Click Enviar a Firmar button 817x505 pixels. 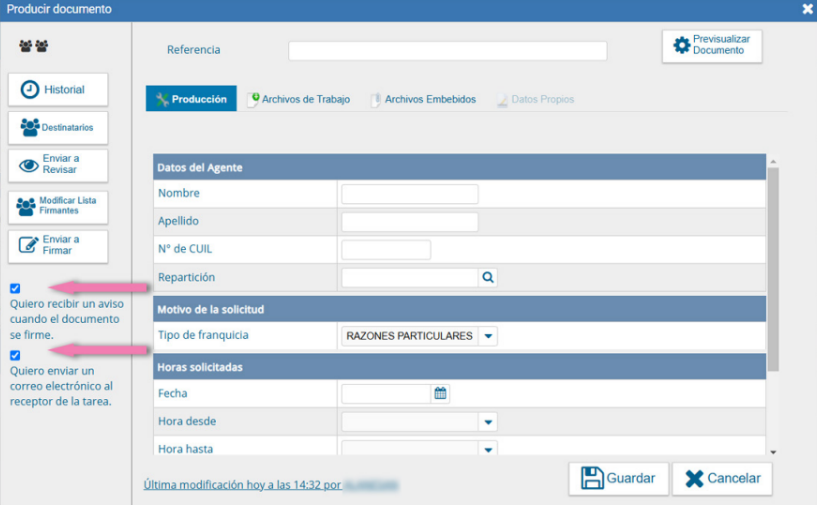[x=58, y=245]
